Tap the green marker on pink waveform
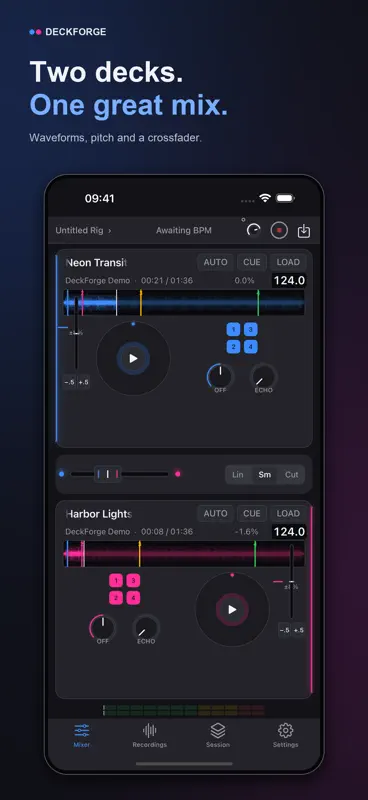368x800 pixels. pos(255,554)
